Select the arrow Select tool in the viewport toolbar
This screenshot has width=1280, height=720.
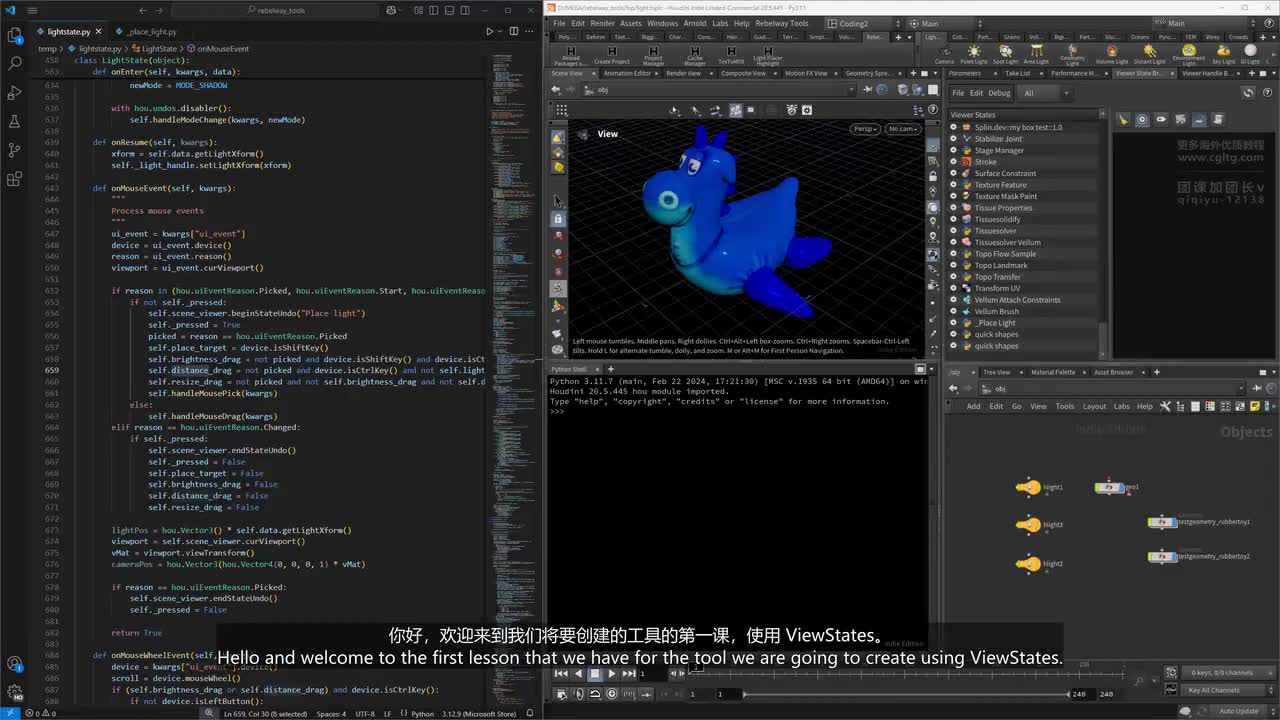point(558,200)
